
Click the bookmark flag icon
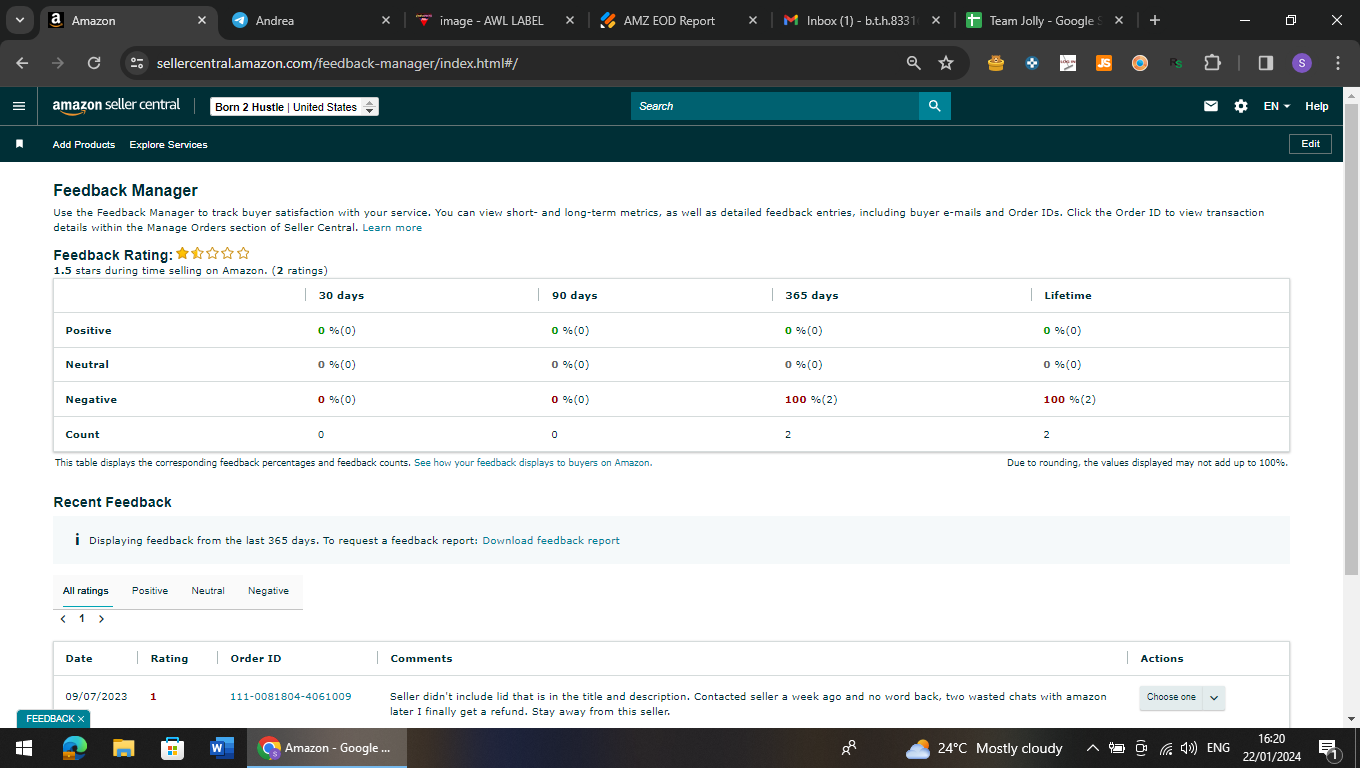tap(19, 144)
